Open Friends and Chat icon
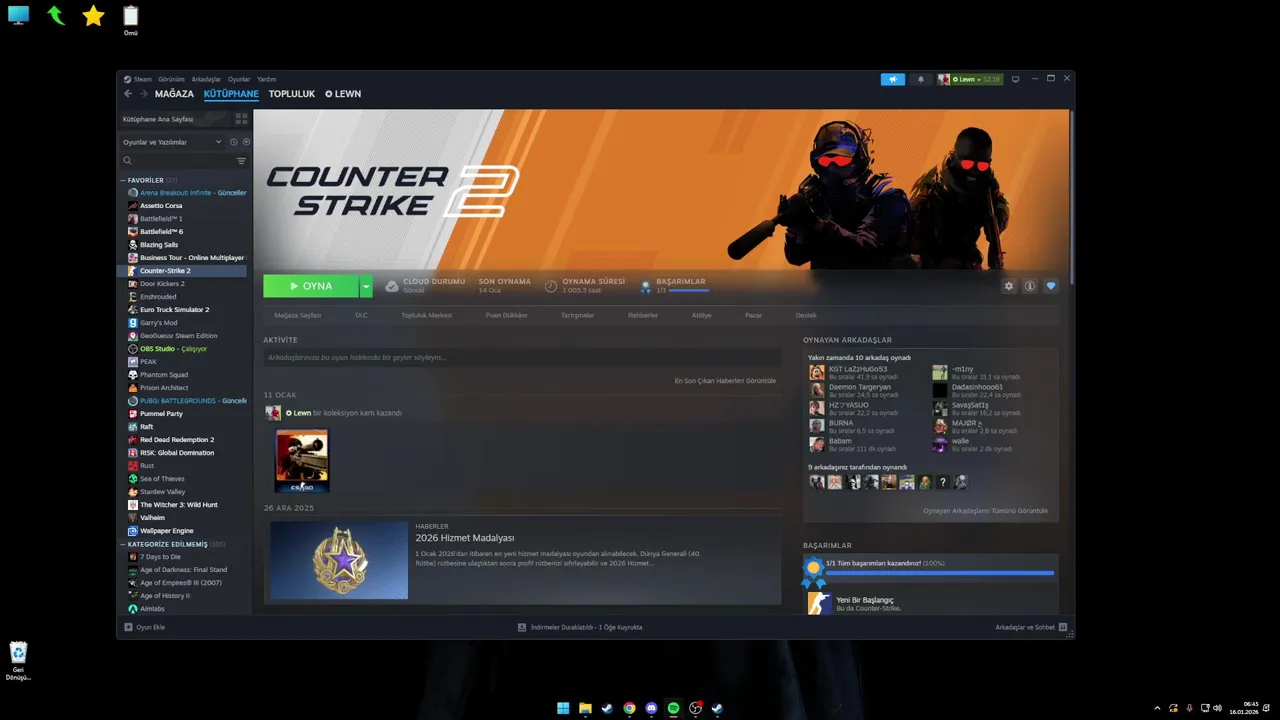1280x720 pixels. coord(1063,627)
